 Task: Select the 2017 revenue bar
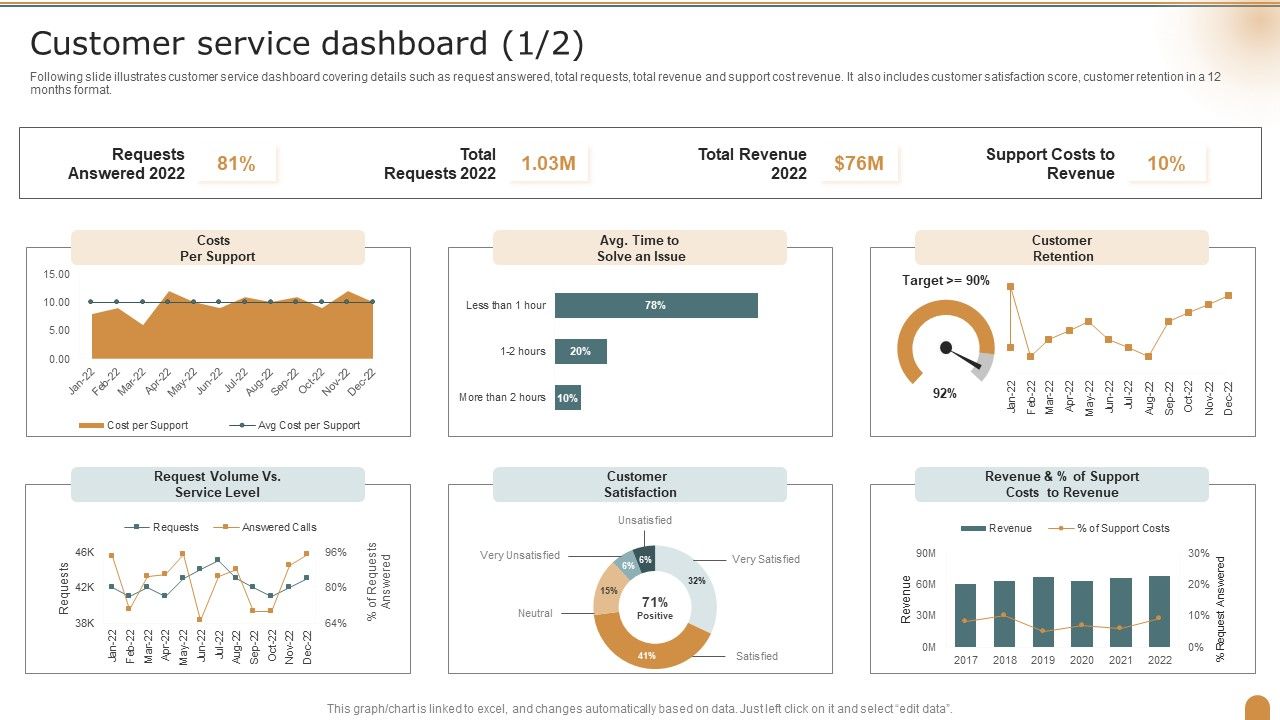pyautogui.click(x=966, y=615)
